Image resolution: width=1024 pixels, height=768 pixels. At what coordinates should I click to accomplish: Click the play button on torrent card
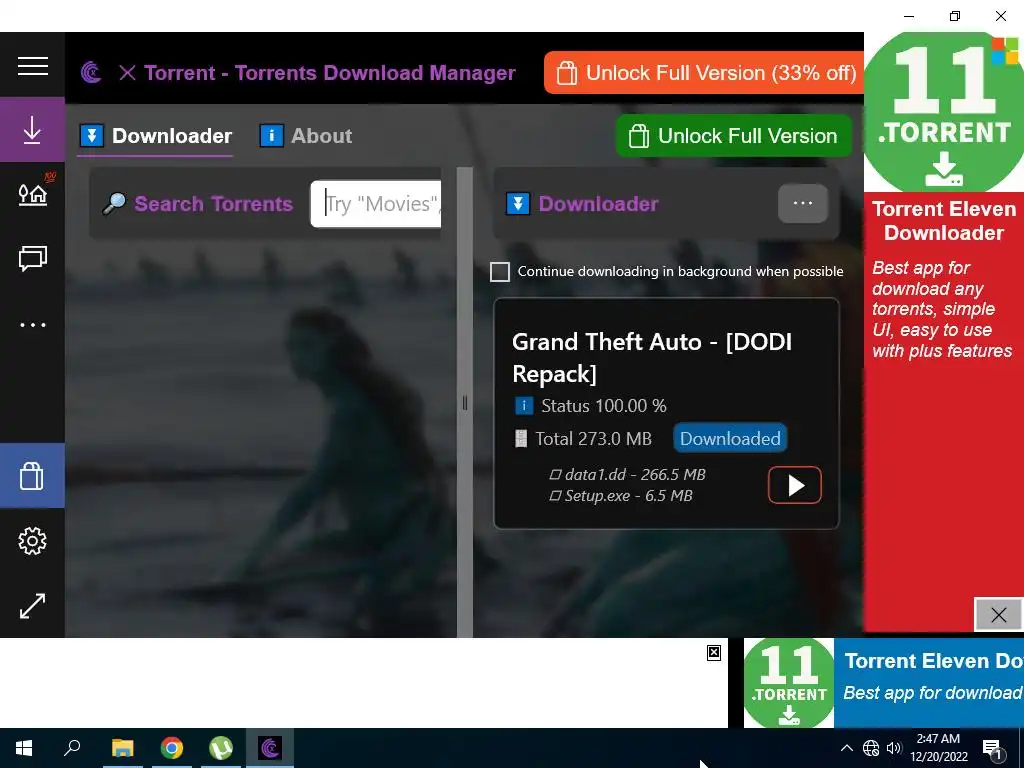click(794, 485)
